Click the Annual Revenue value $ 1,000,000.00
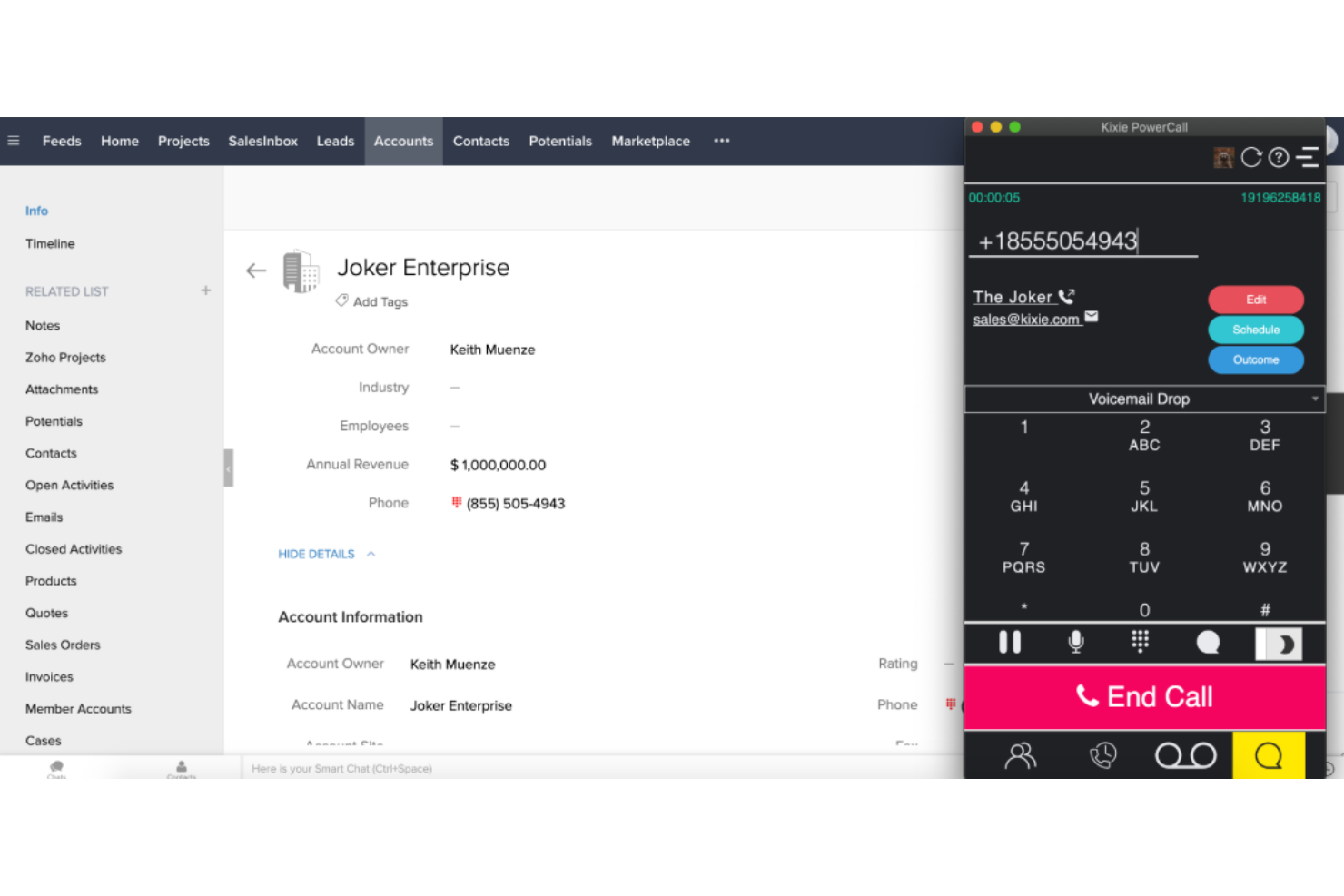The image size is (1344, 896). point(498,465)
